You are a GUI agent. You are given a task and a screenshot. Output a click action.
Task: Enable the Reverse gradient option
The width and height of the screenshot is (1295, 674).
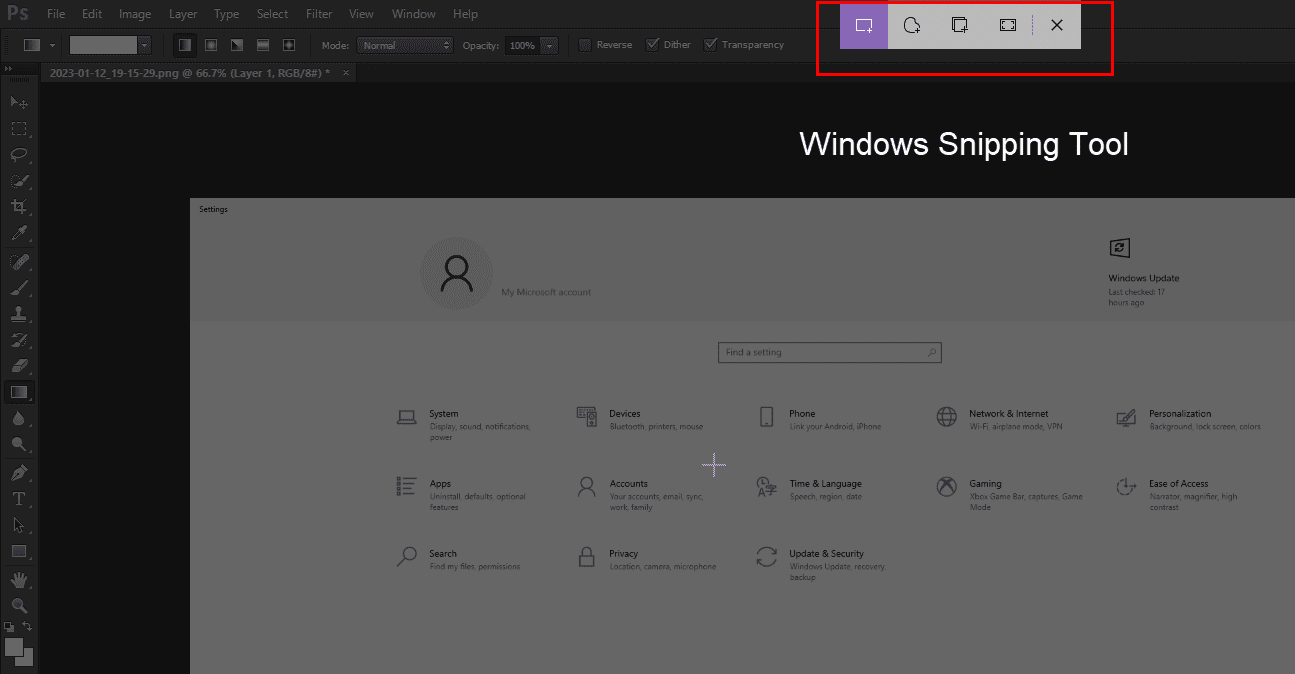click(585, 44)
